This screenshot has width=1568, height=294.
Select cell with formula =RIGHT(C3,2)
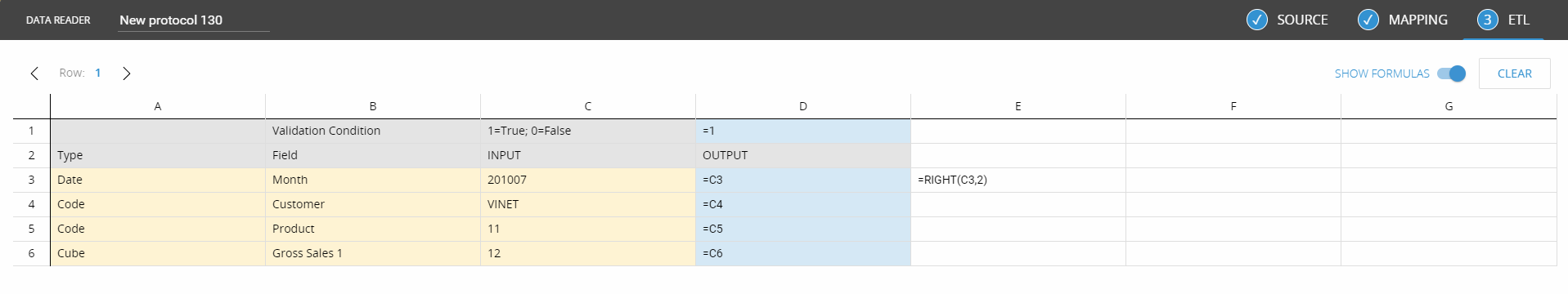pyautogui.click(x=1018, y=180)
